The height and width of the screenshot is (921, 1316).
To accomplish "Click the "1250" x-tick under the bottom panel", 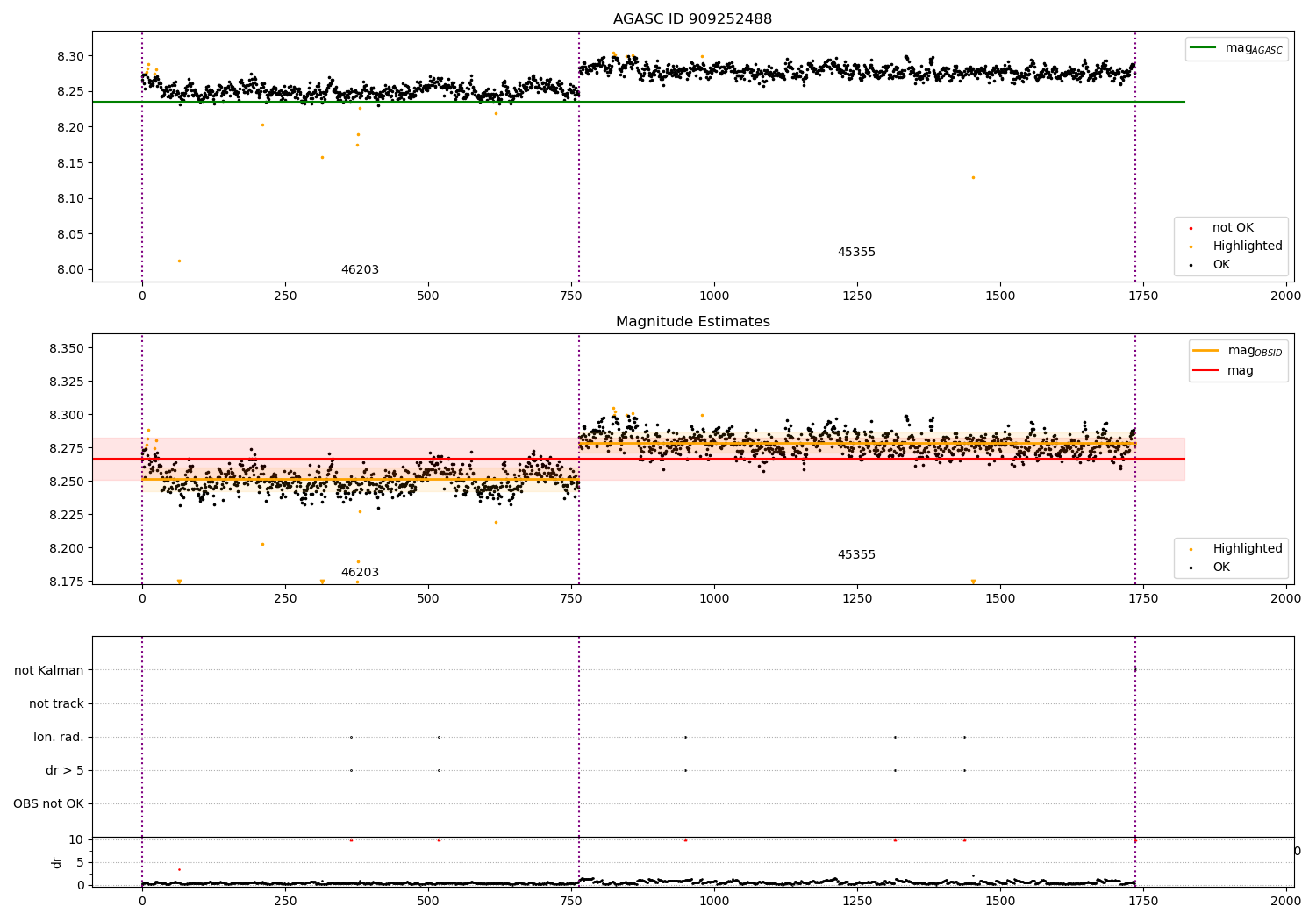I will pyautogui.click(x=857, y=900).
